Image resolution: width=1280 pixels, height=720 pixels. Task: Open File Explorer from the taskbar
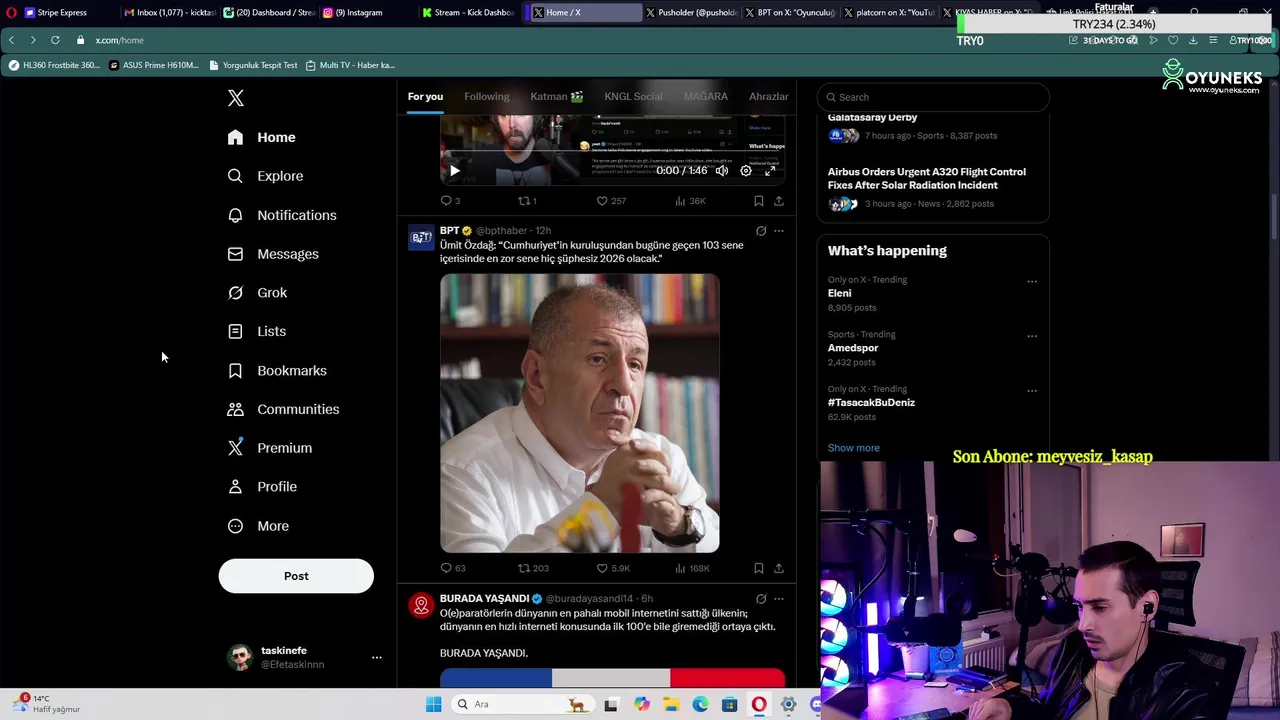click(671, 705)
